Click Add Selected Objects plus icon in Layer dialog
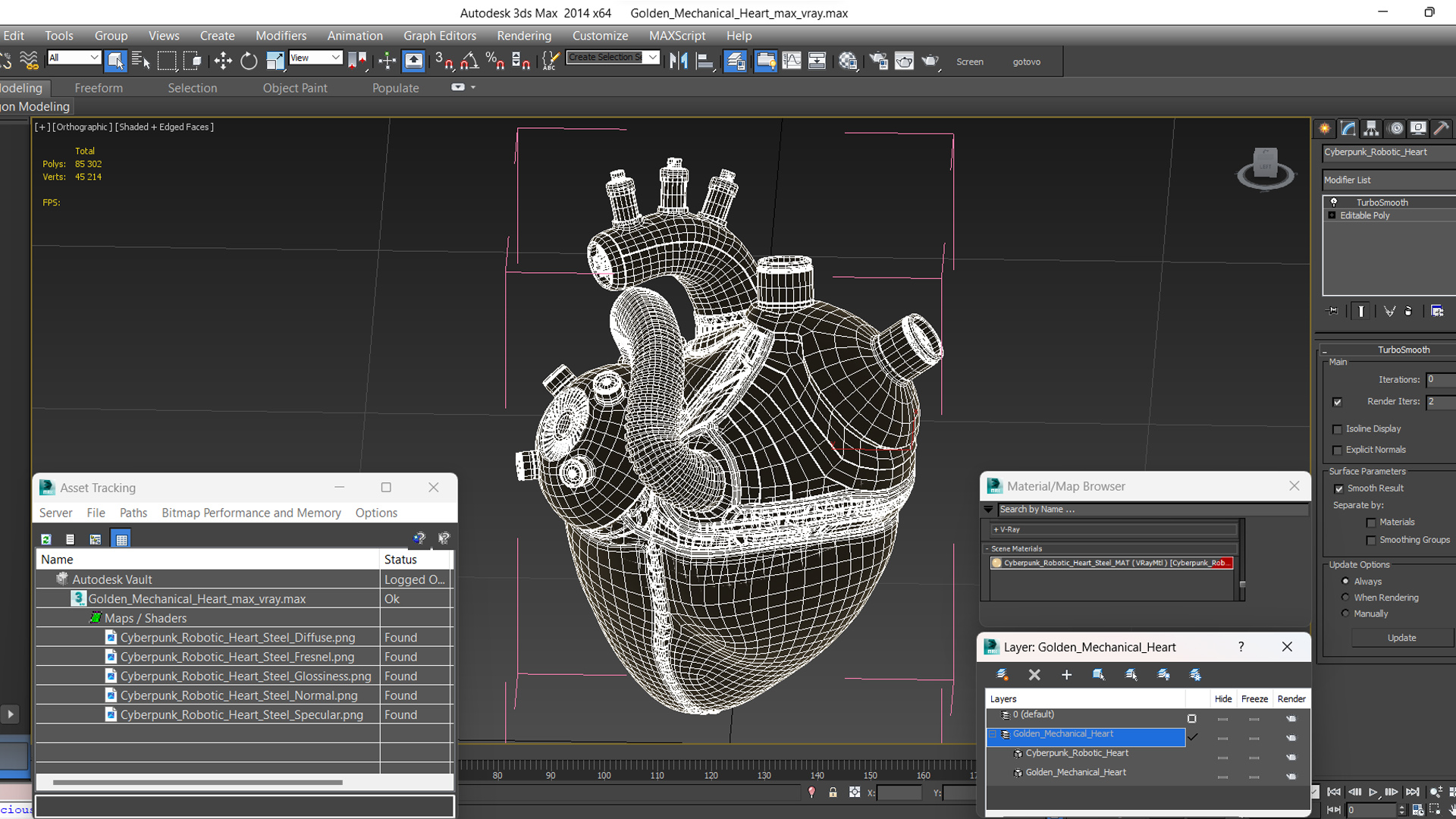Screen dimensions: 1456x819 (x=1066, y=674)
